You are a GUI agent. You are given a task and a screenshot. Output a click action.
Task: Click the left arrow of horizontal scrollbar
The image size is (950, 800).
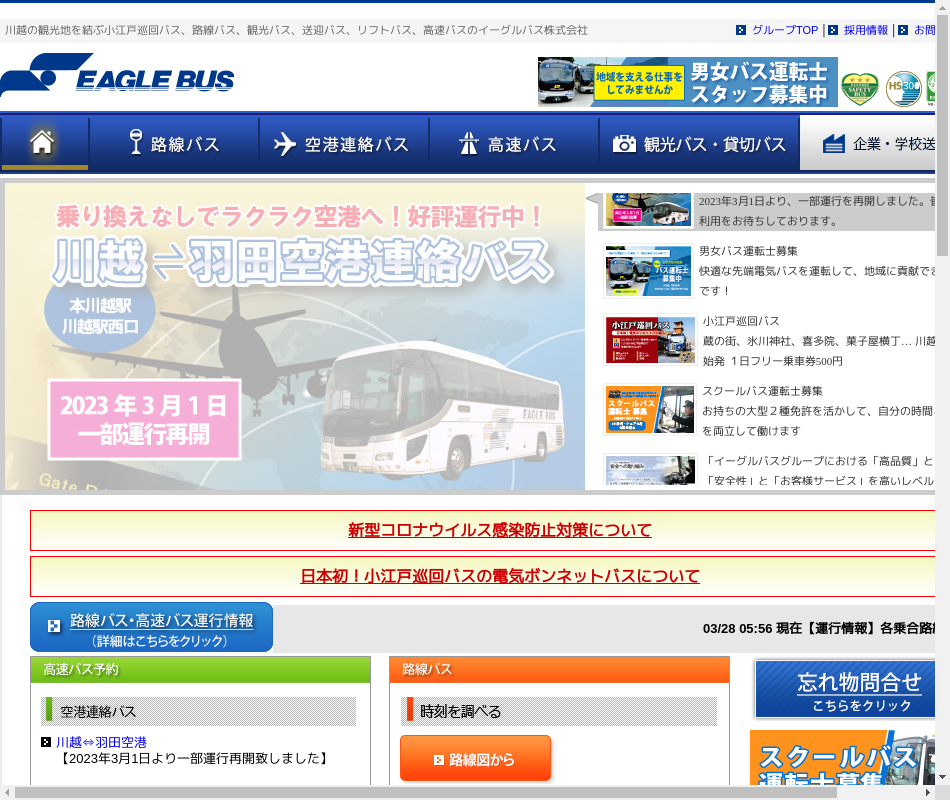(7, 793)
